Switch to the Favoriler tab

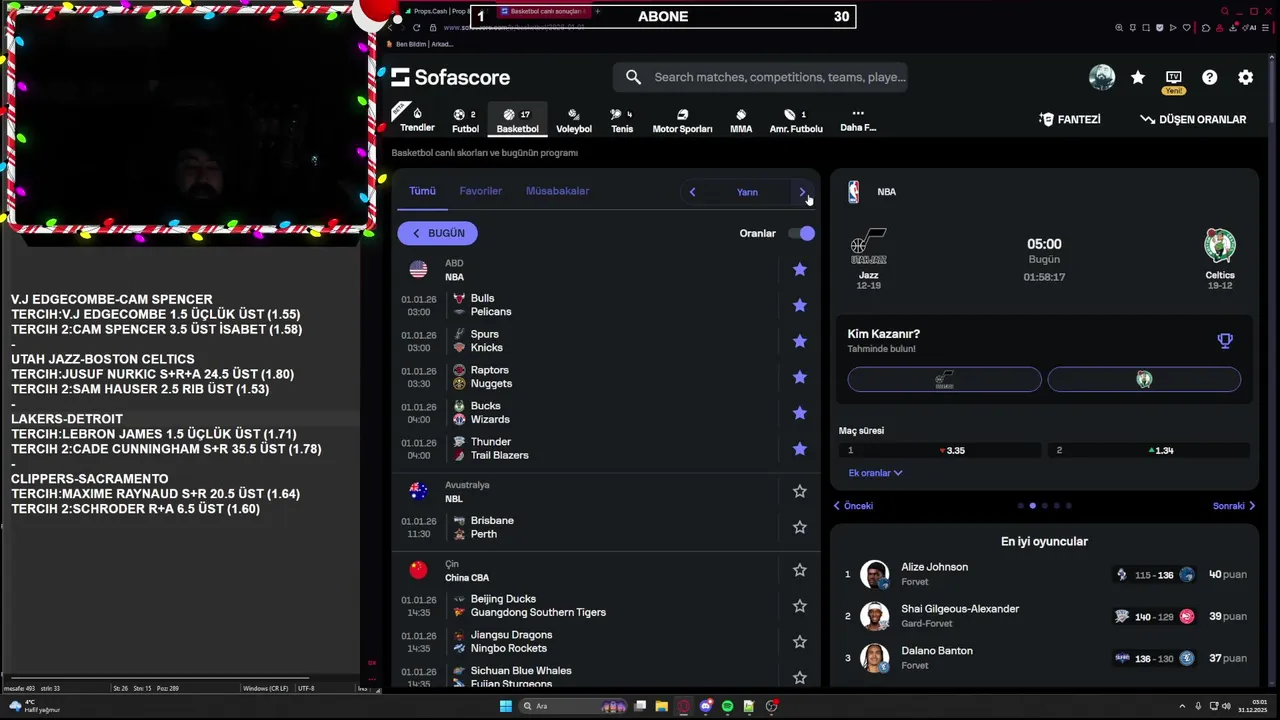click(x=481, y=191)
